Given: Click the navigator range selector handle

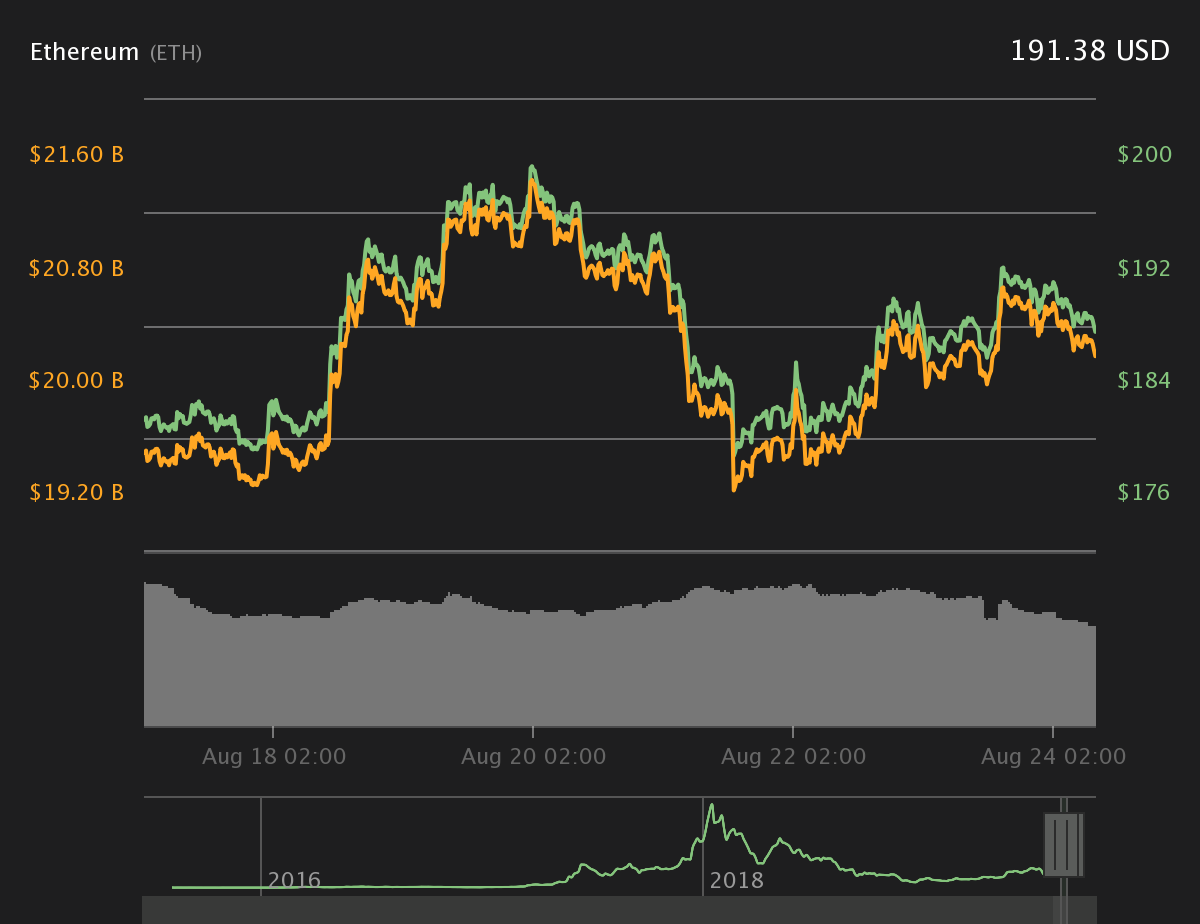Looking at the screenshot, I should (1062, 845).
